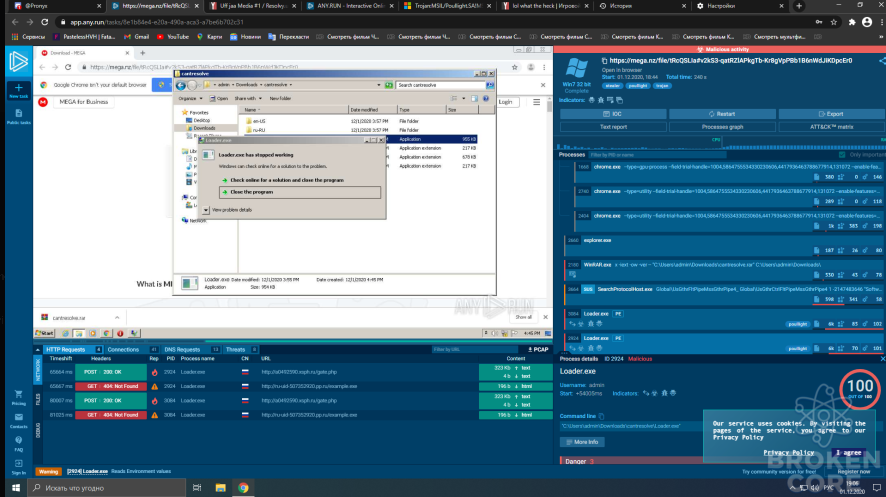The width and height of the screenshot is (886, 497).
Task: Select Loader.exe process with PID 3084
Action: point(724,319)
